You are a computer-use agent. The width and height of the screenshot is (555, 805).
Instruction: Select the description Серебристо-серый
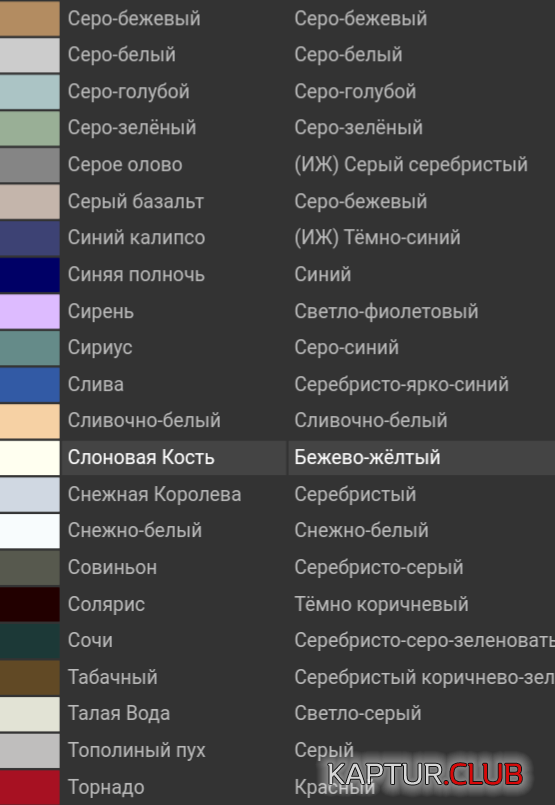click(378, 568)
